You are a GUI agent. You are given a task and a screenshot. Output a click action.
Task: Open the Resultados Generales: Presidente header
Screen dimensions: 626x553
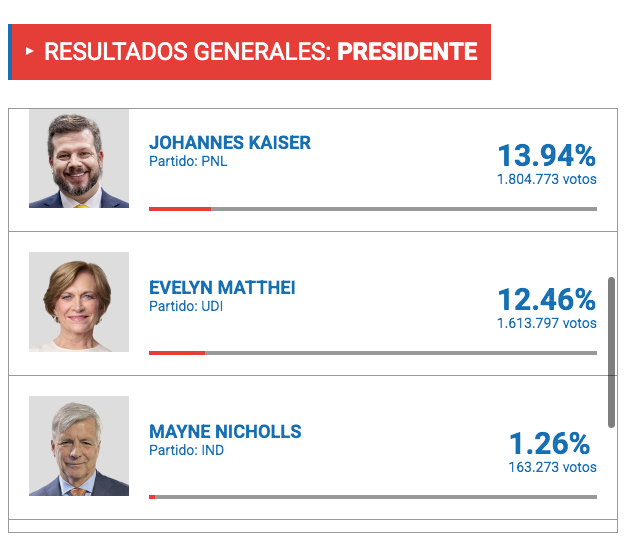tap(250, 52)
